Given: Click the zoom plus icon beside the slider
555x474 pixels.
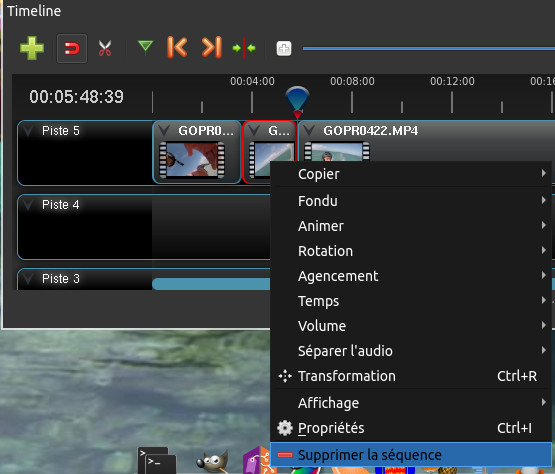Looking at the screenshot, I should coord(284,48).
